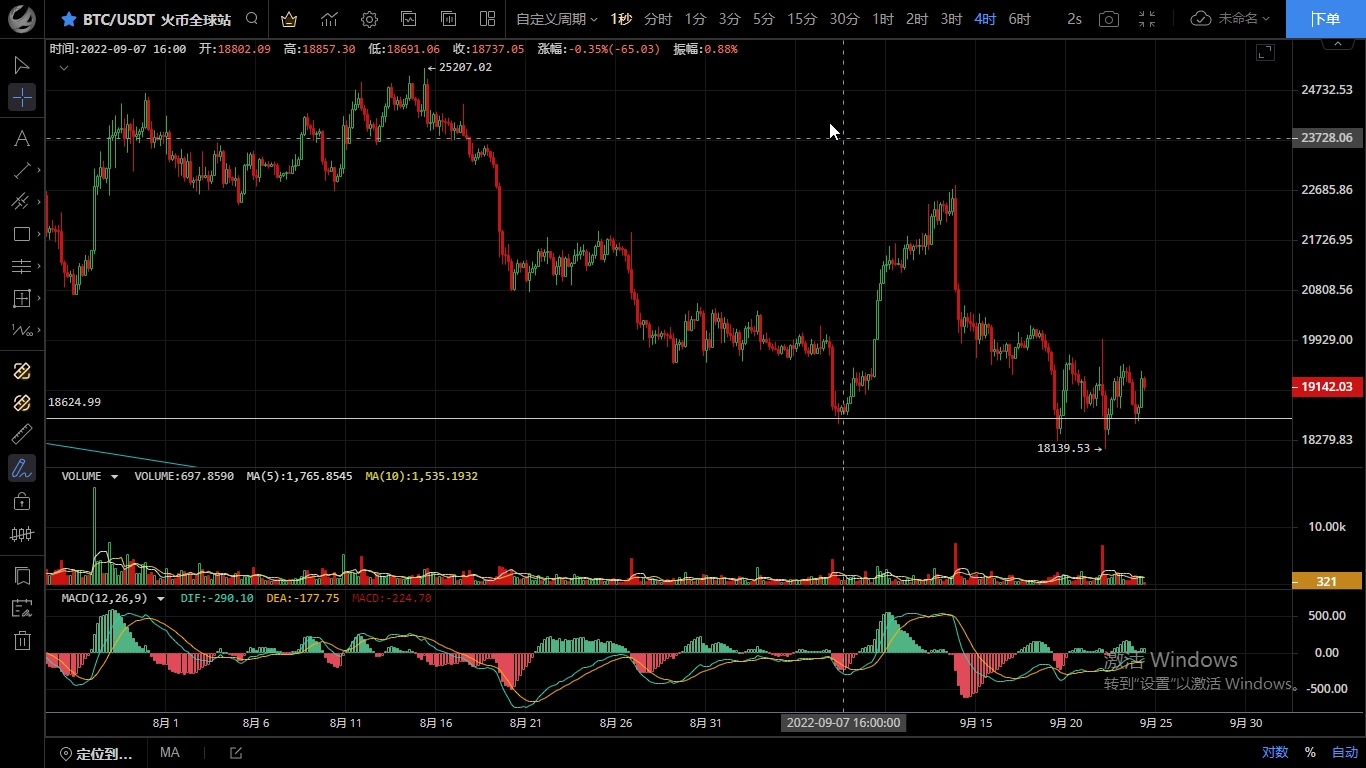
Task: Toggle auto scale 自动
Action: click(1345, 752)
